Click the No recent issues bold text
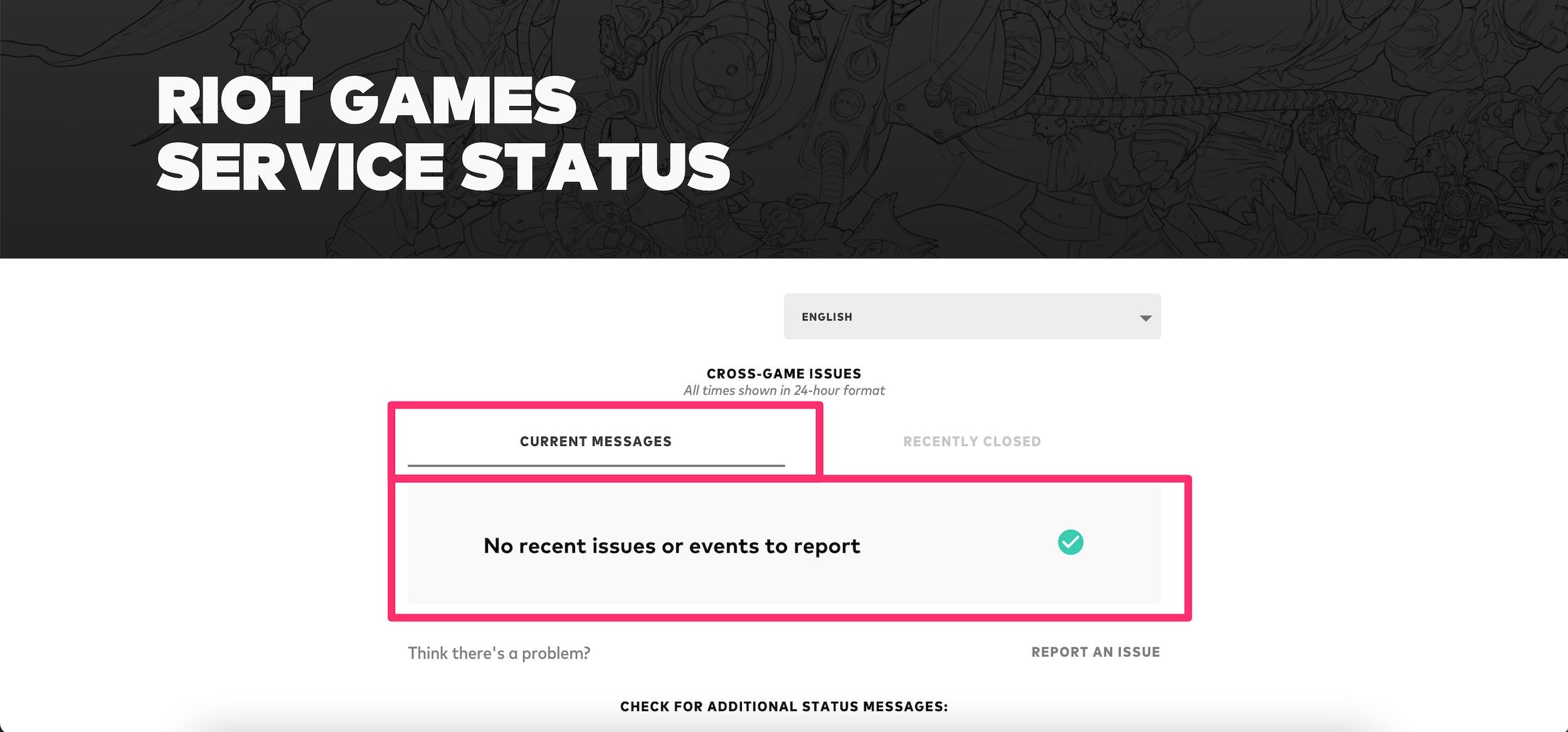 (671, 546)
